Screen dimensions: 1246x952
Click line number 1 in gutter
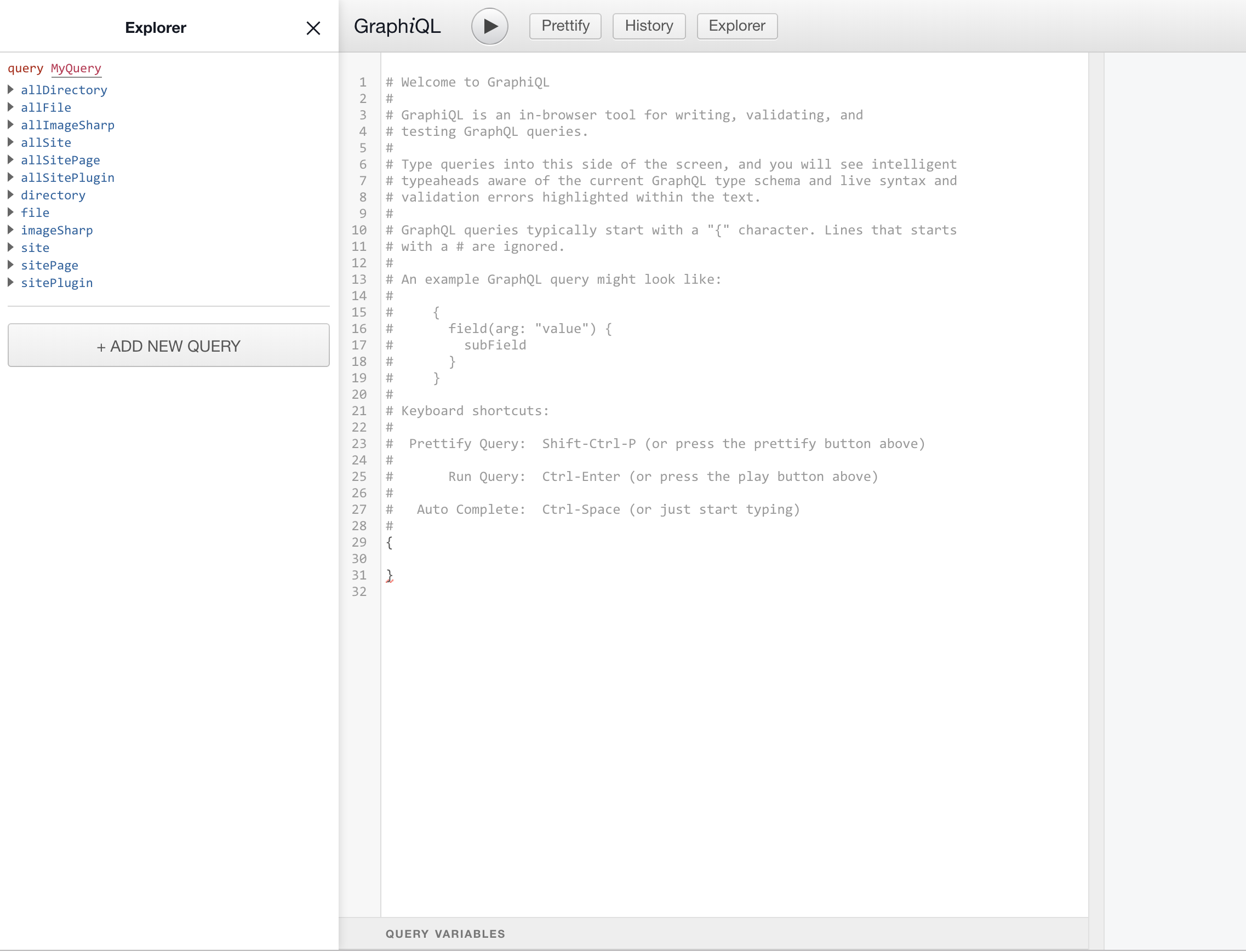(x=362, y=83)
